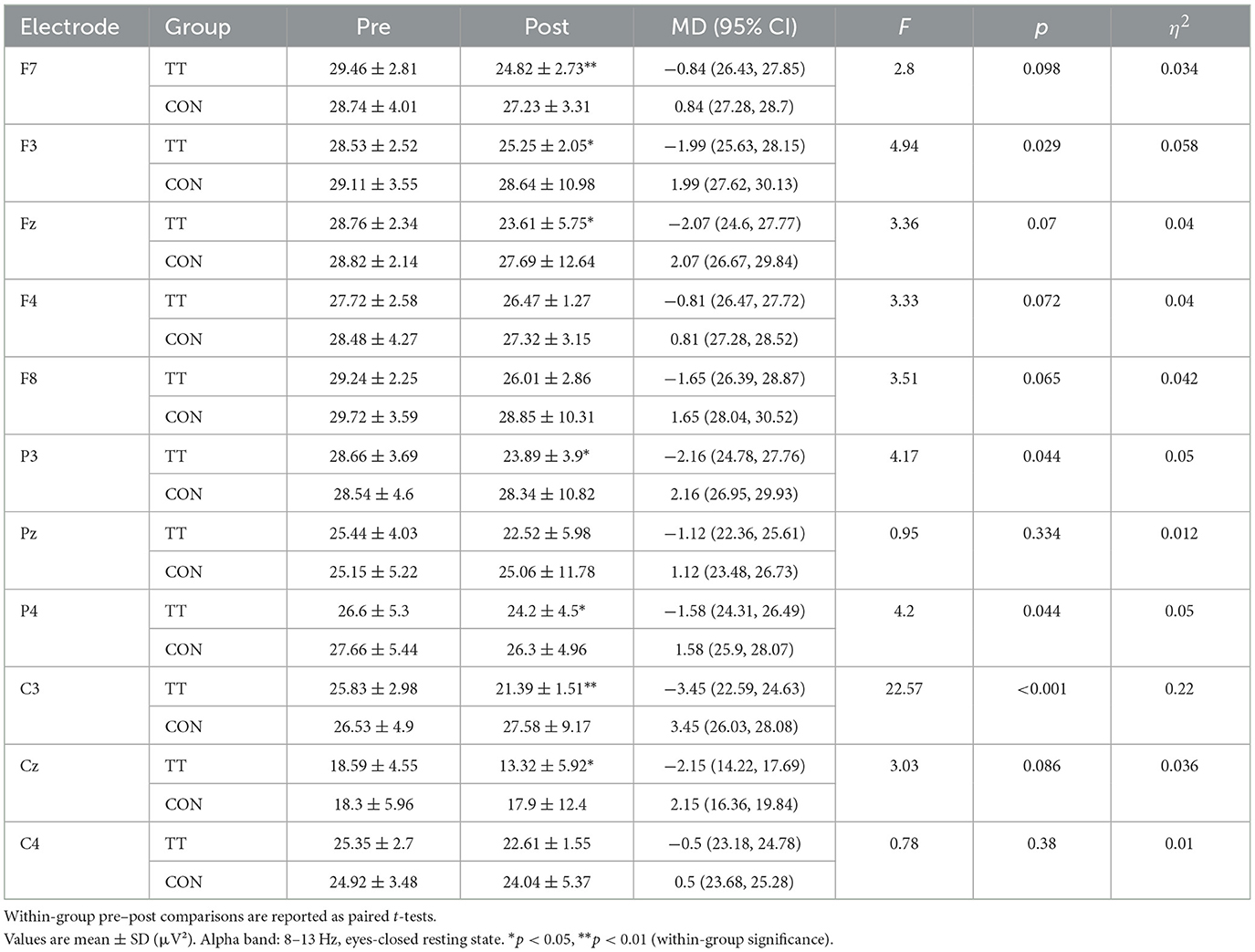Image resolution: width=1255 pixels, height=952 pixels.
Task: Click the Electrode column header
Action: coord(69,27)
